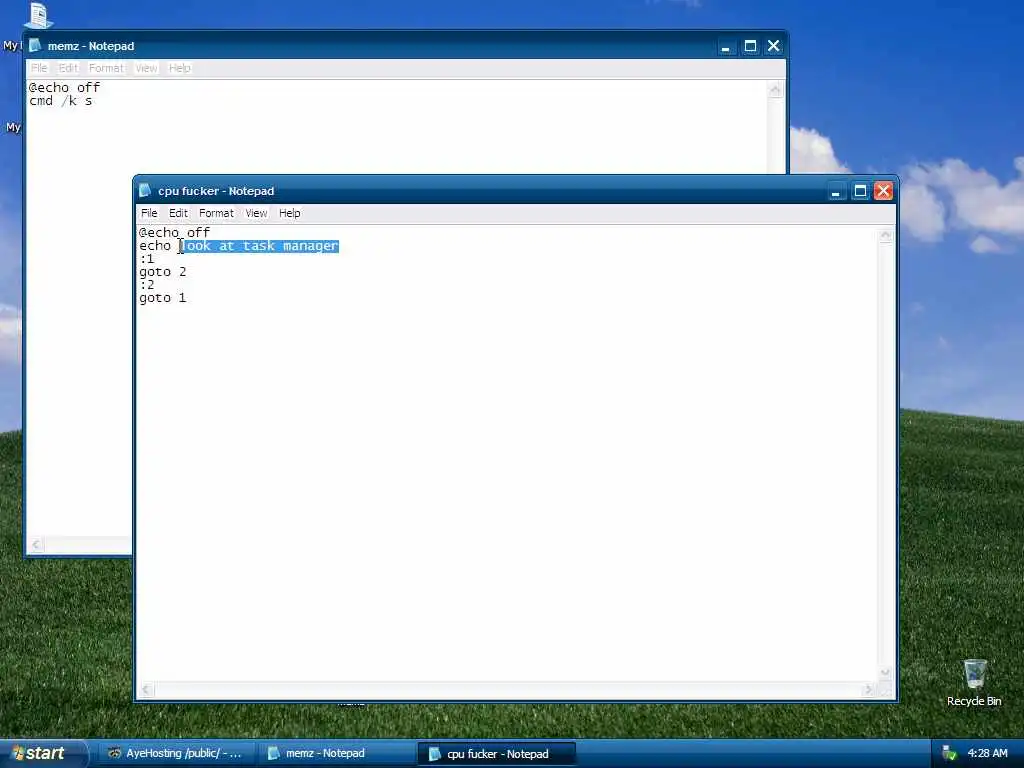Open Format menu in memz Notepad window
Viewport: 1024px width, 768px height.
[106, 68]
